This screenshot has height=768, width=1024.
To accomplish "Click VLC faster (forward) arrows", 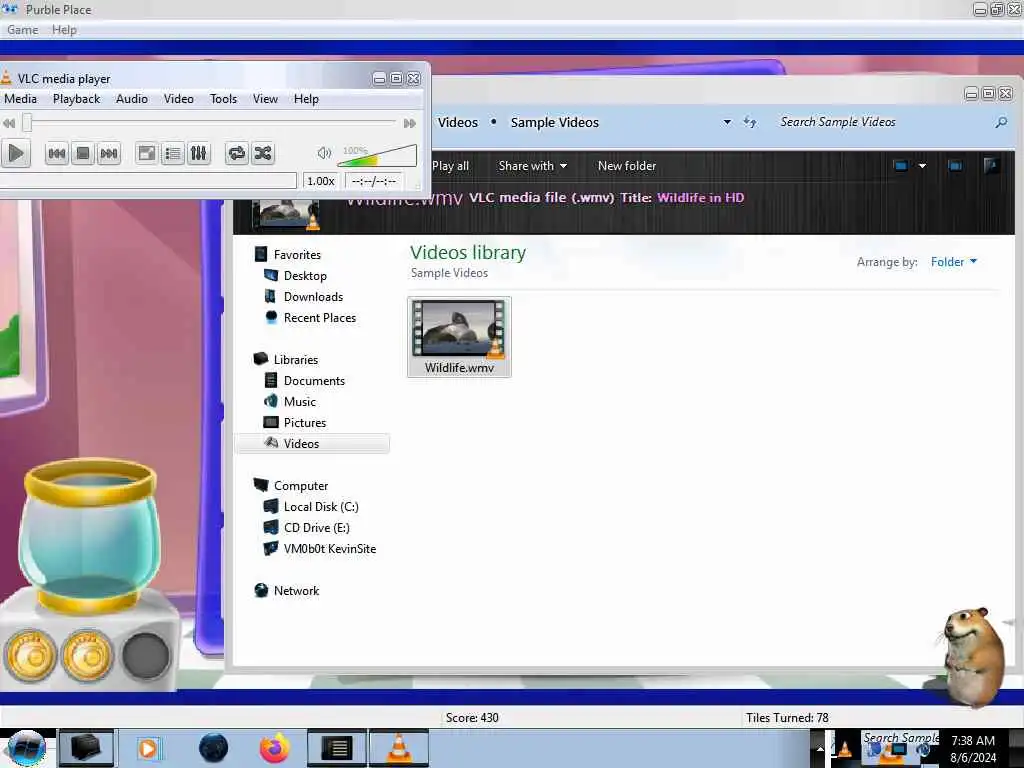I will tap(409, 123).
